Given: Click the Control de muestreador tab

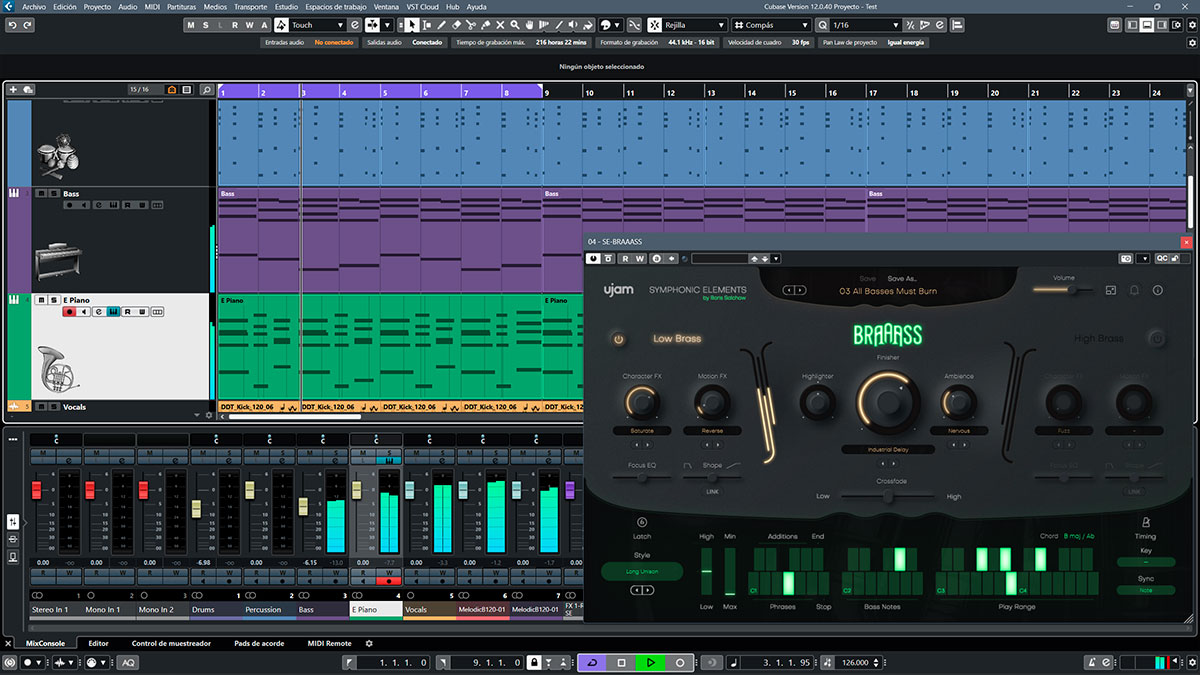Looking at the screenshot, I should point(171,644).
